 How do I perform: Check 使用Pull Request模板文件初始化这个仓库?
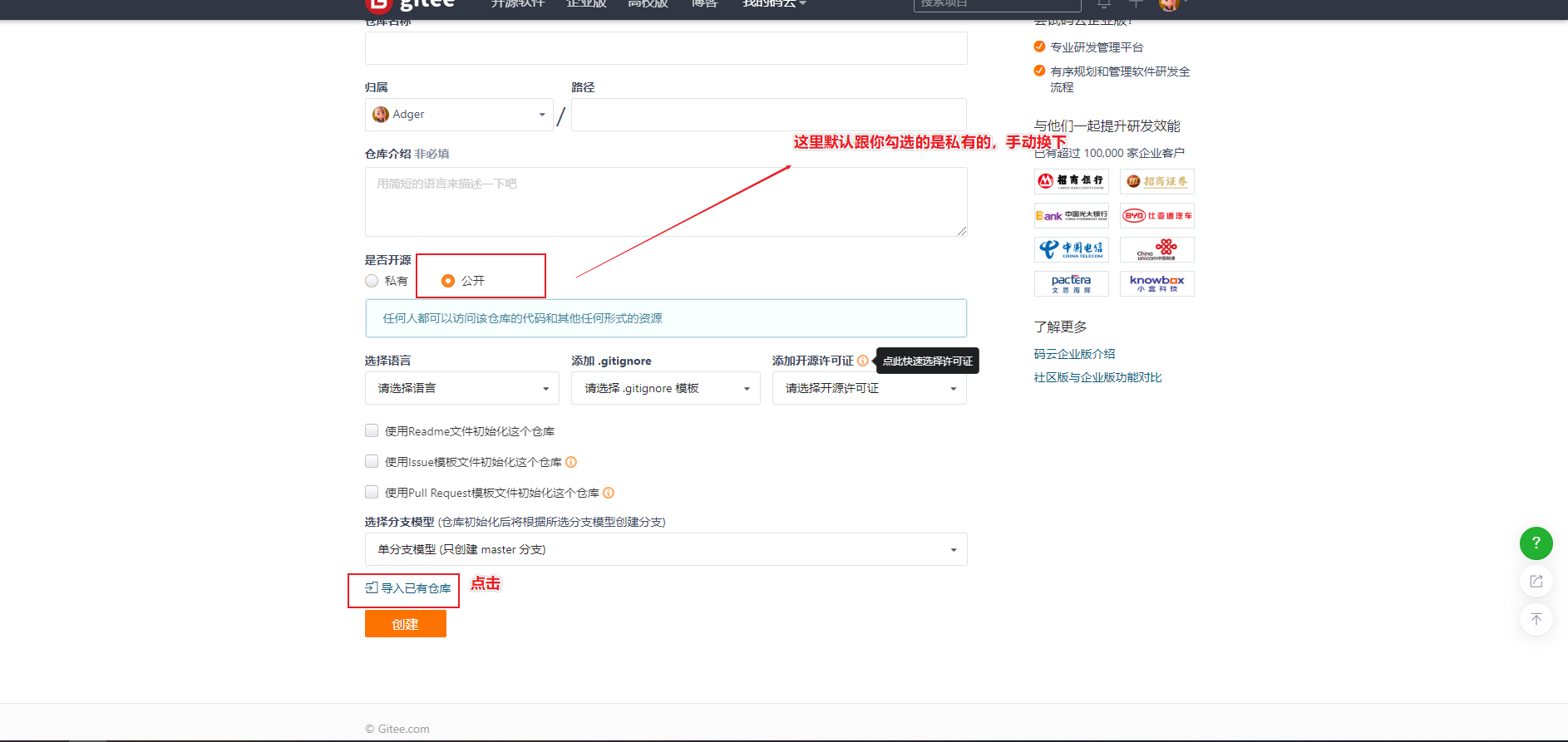coord(372,492)
